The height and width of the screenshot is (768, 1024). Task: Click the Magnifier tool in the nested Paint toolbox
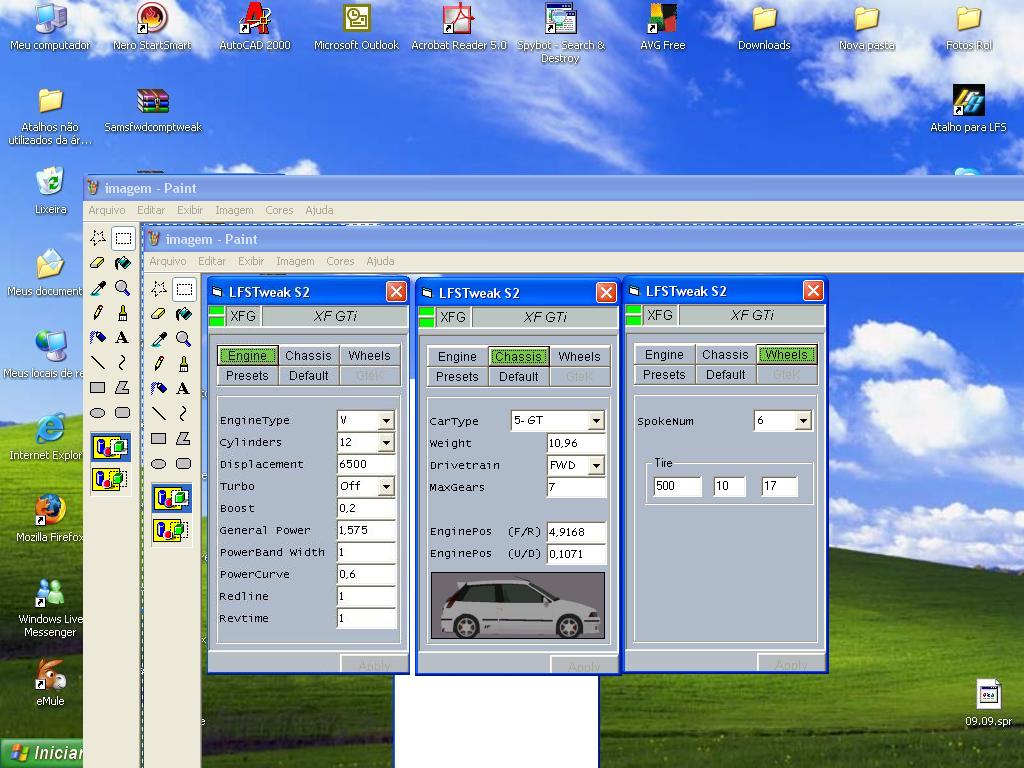click(x=184, y=338)
